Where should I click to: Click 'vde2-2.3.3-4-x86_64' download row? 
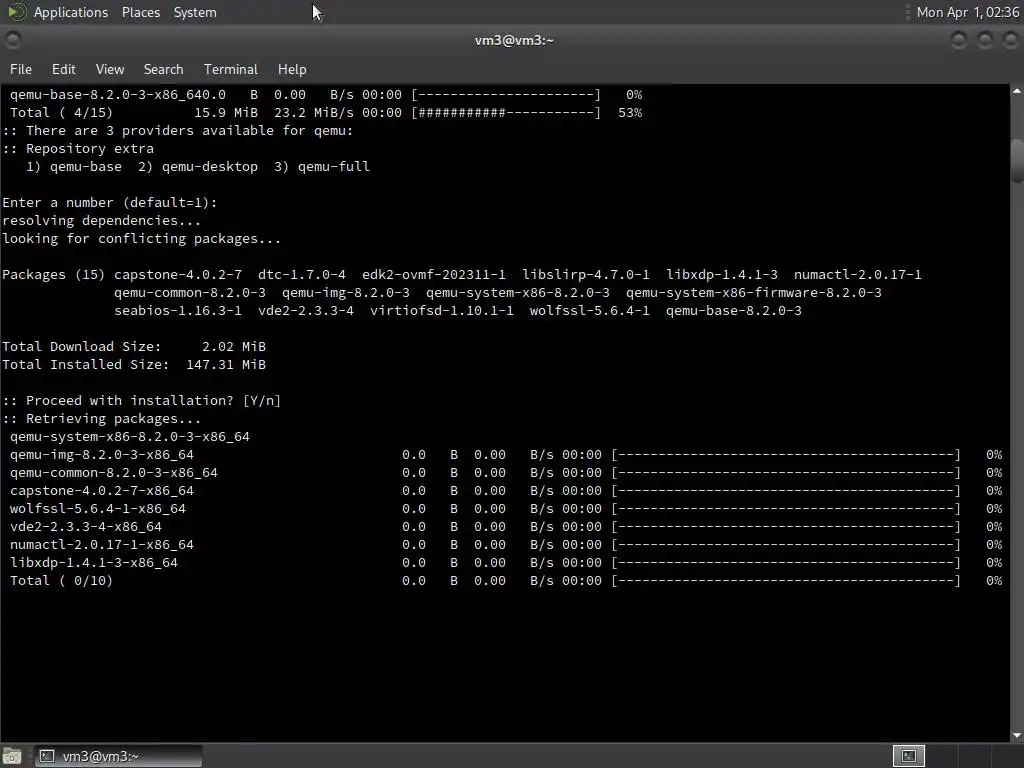[x=506, y=526]
